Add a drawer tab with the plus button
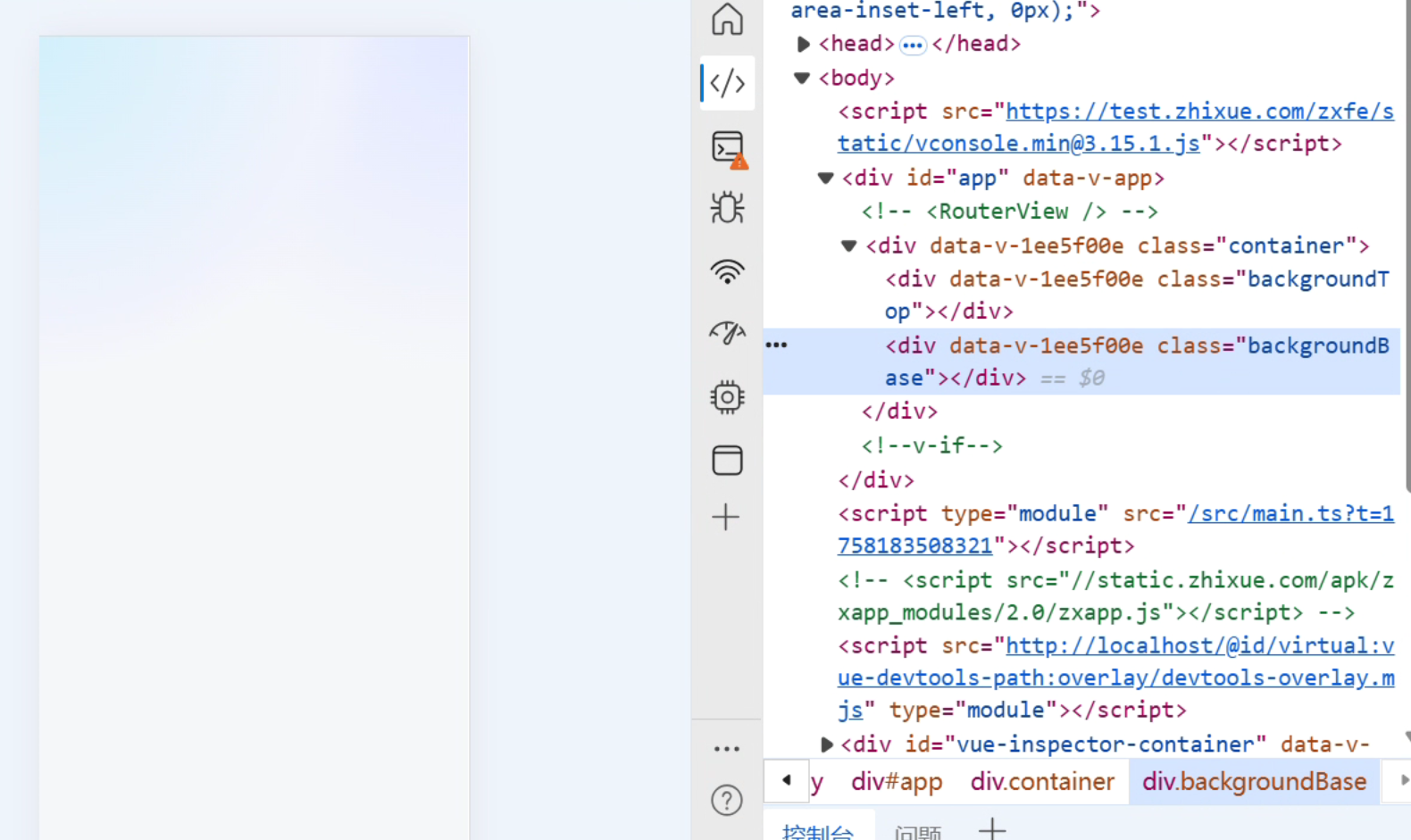The height and width of the screenshot is (840, 1411). click(x=992, y=829)
